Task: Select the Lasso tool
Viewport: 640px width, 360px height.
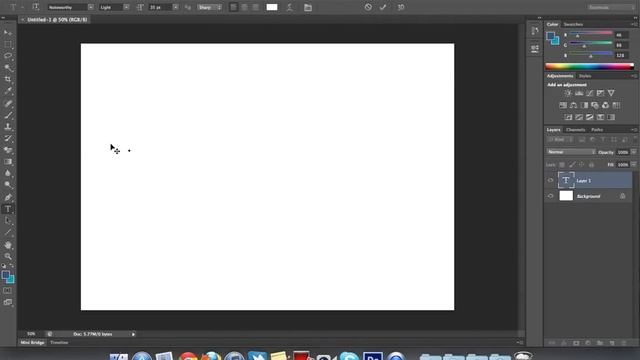Action: coord(8,56)
